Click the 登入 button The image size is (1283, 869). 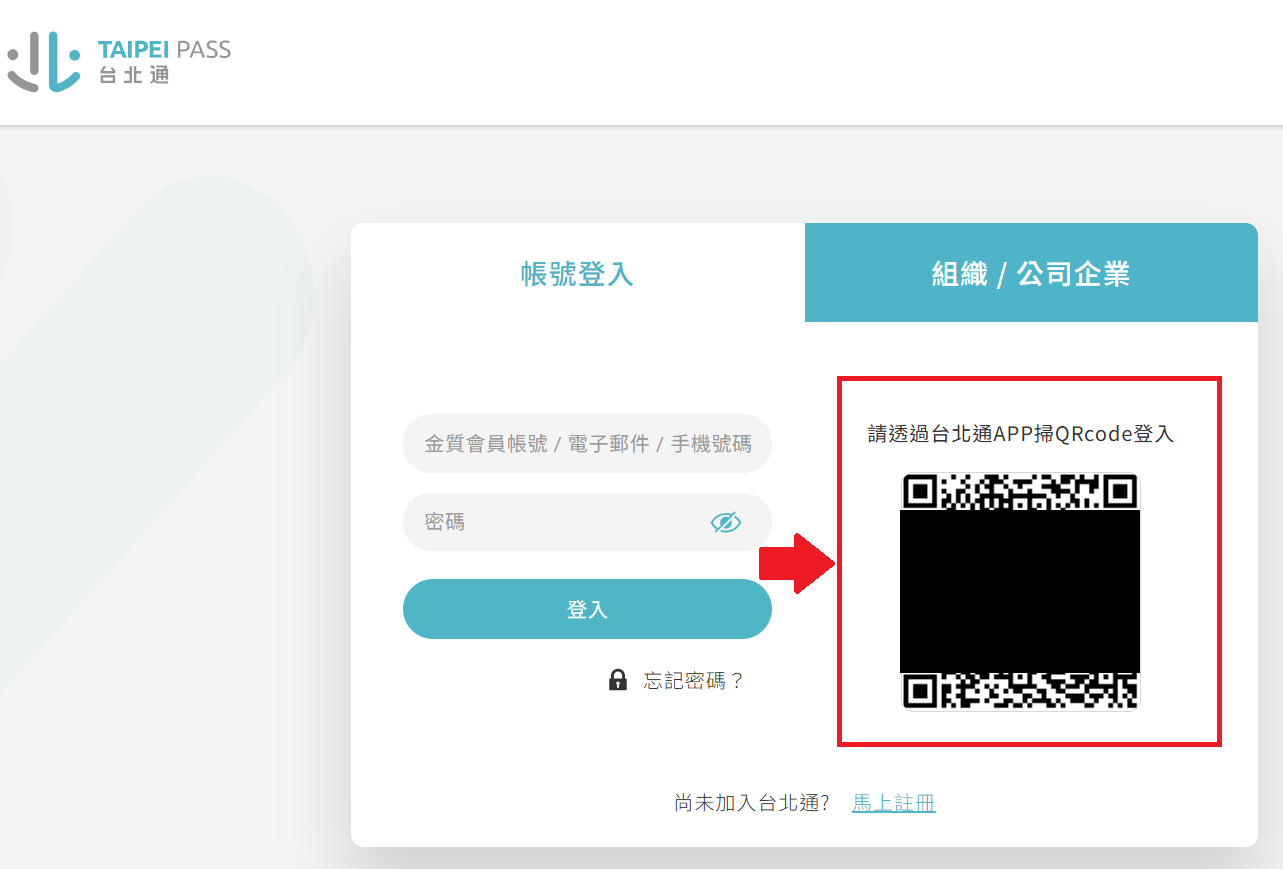[x=587, y=609]
